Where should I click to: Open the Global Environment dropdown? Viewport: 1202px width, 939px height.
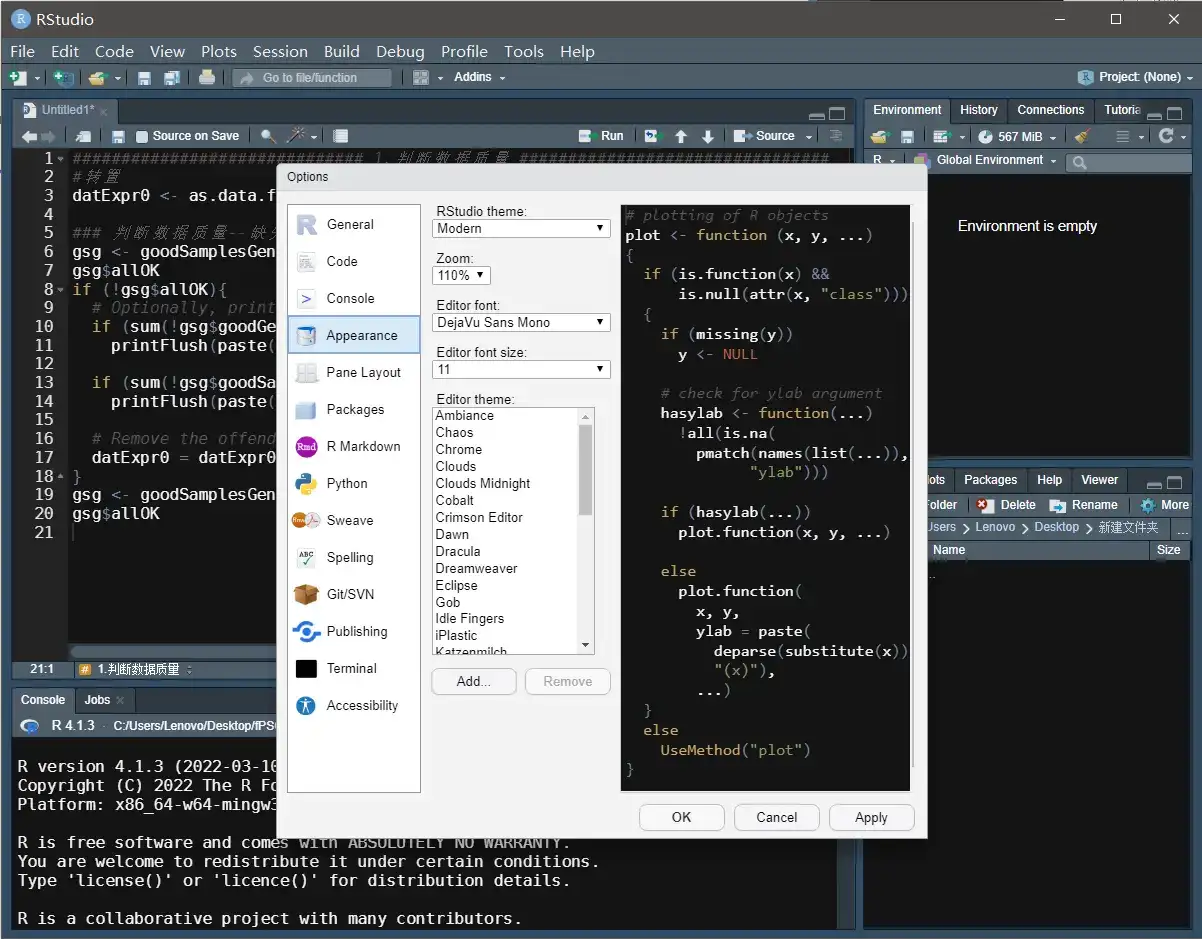tap(985, 160)
